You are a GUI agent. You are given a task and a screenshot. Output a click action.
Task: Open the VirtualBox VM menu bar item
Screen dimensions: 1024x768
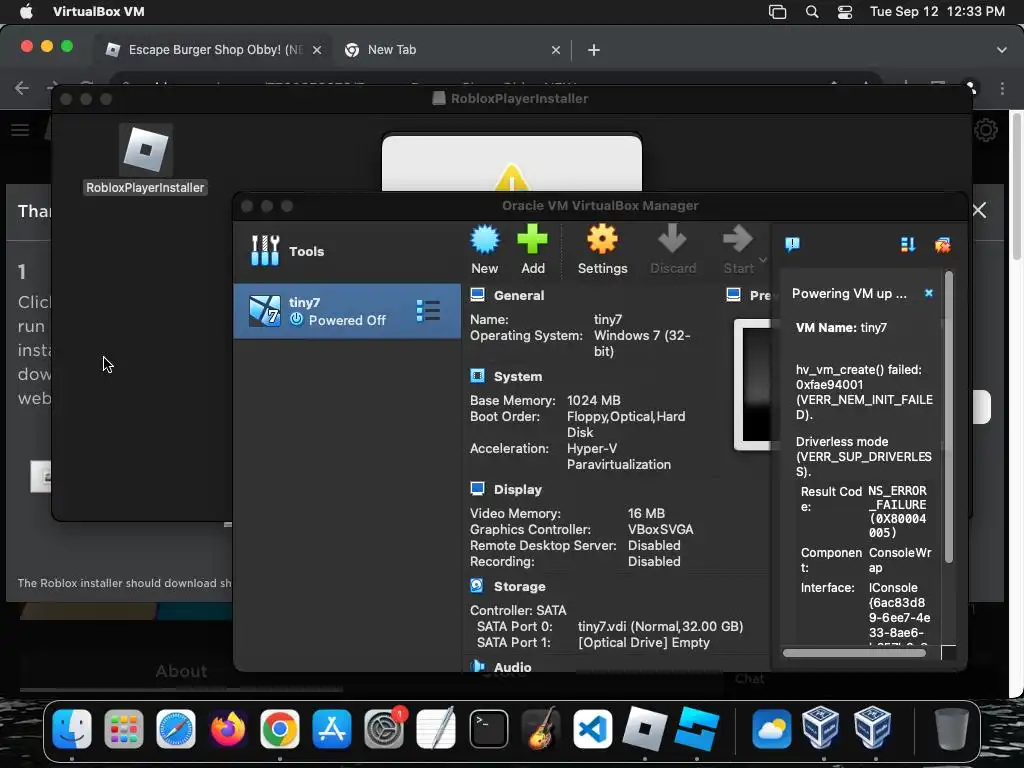click(99, 12)
